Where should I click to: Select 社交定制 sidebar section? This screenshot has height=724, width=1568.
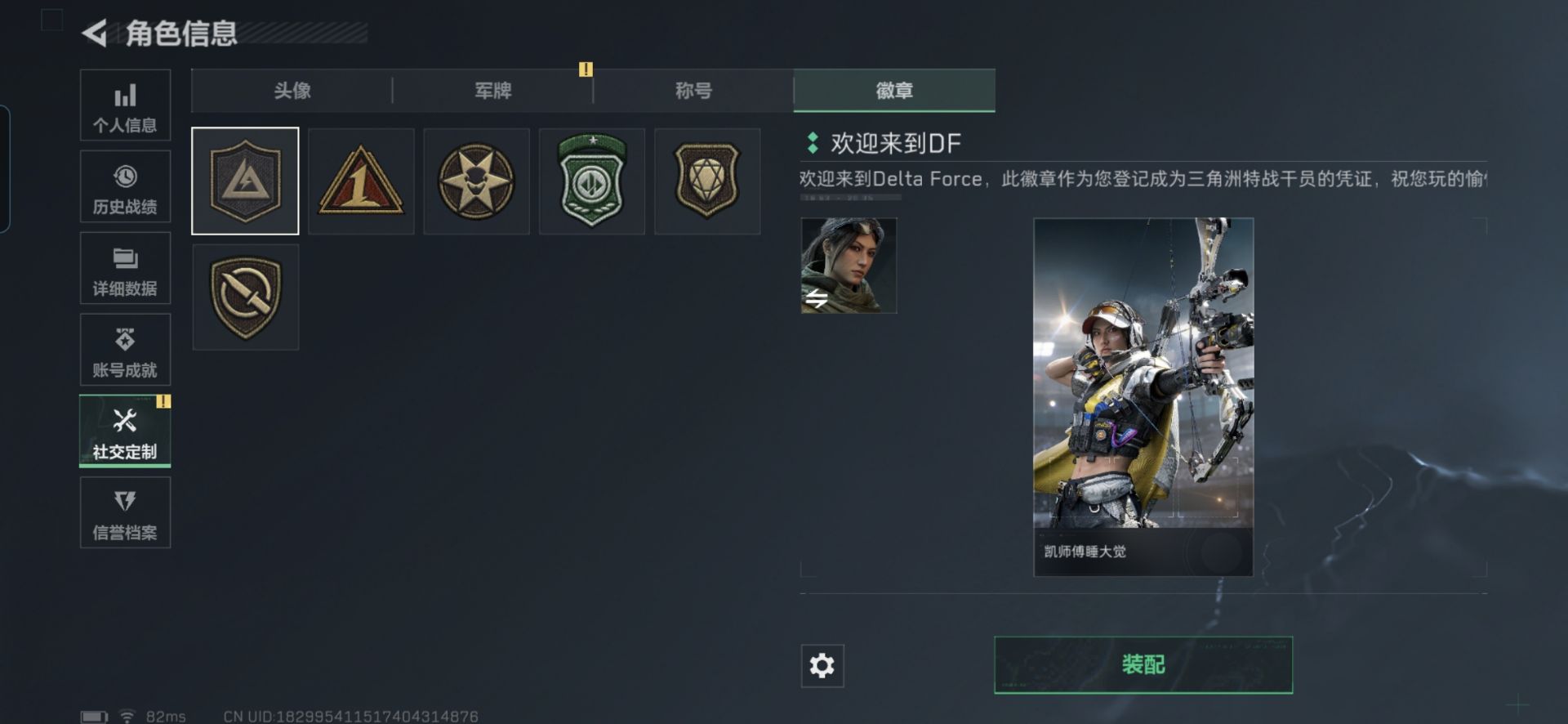click(x=125, y=431)
